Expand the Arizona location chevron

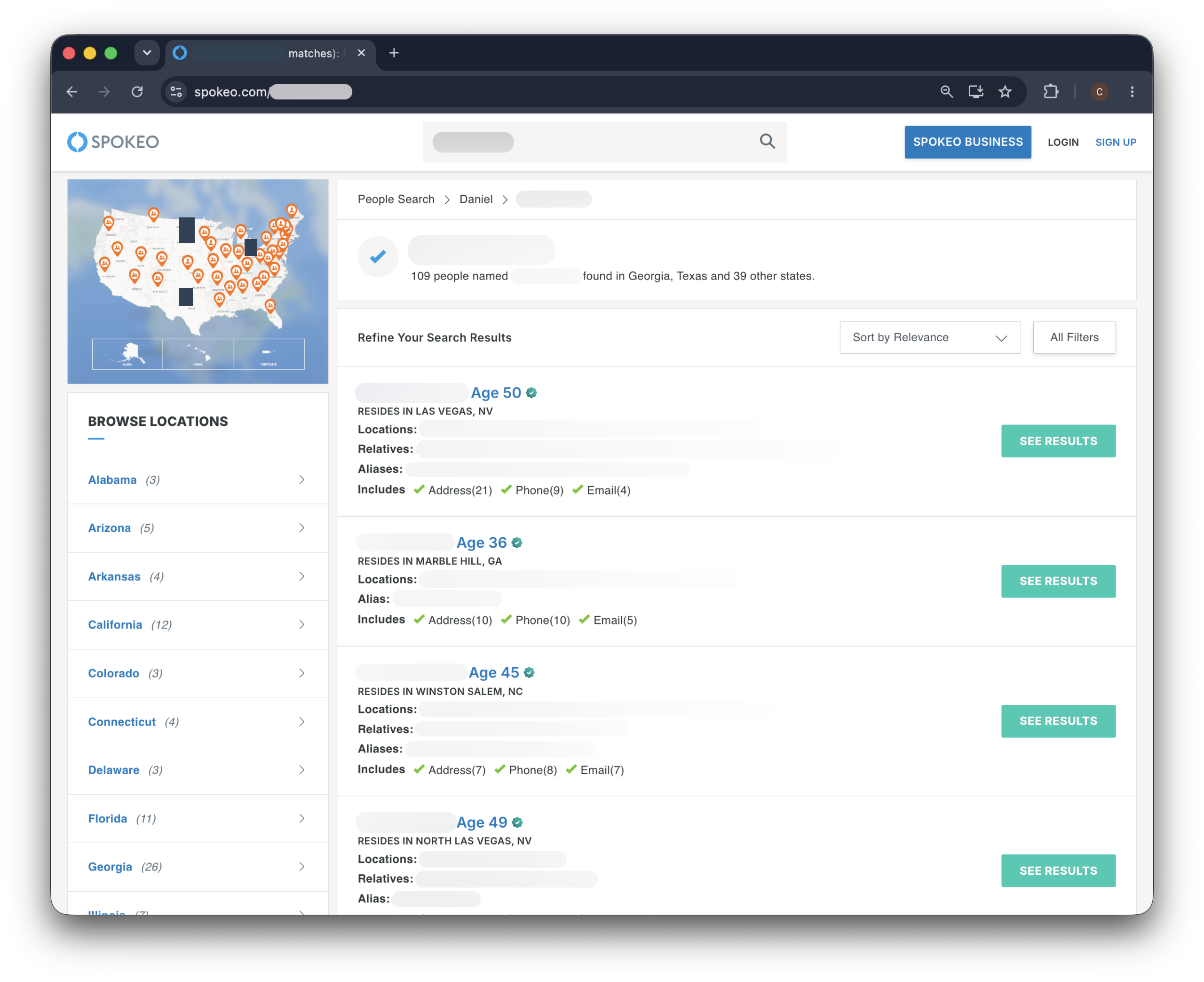(x=302, y=528)
